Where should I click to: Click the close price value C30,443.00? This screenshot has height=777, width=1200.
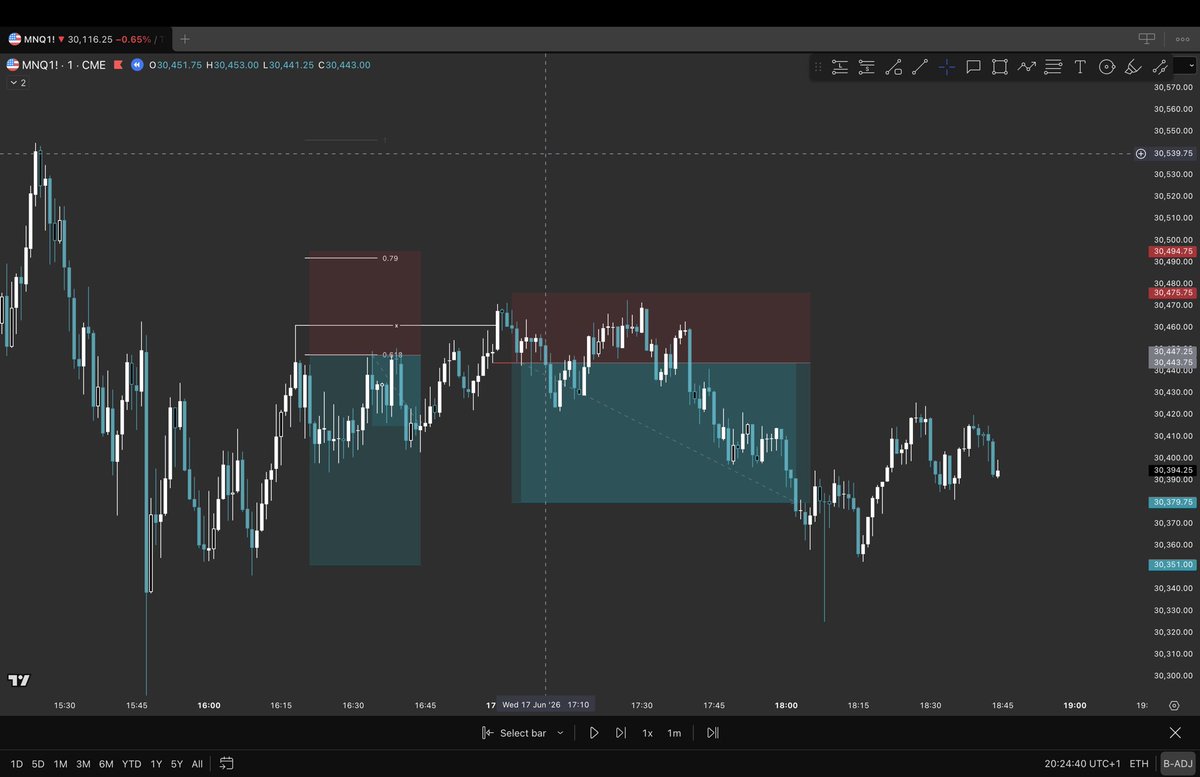pyautogui.click(x=346, y=65)
